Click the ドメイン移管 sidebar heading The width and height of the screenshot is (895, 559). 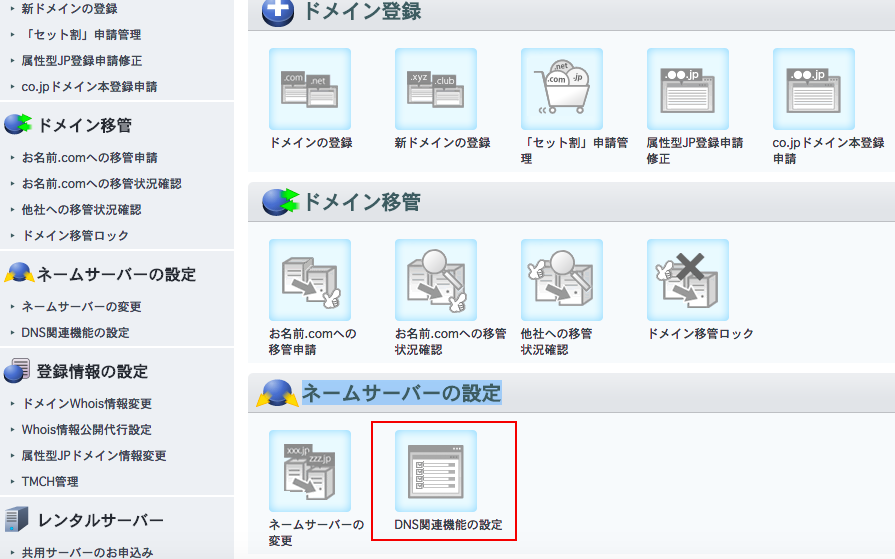point(84,125)
